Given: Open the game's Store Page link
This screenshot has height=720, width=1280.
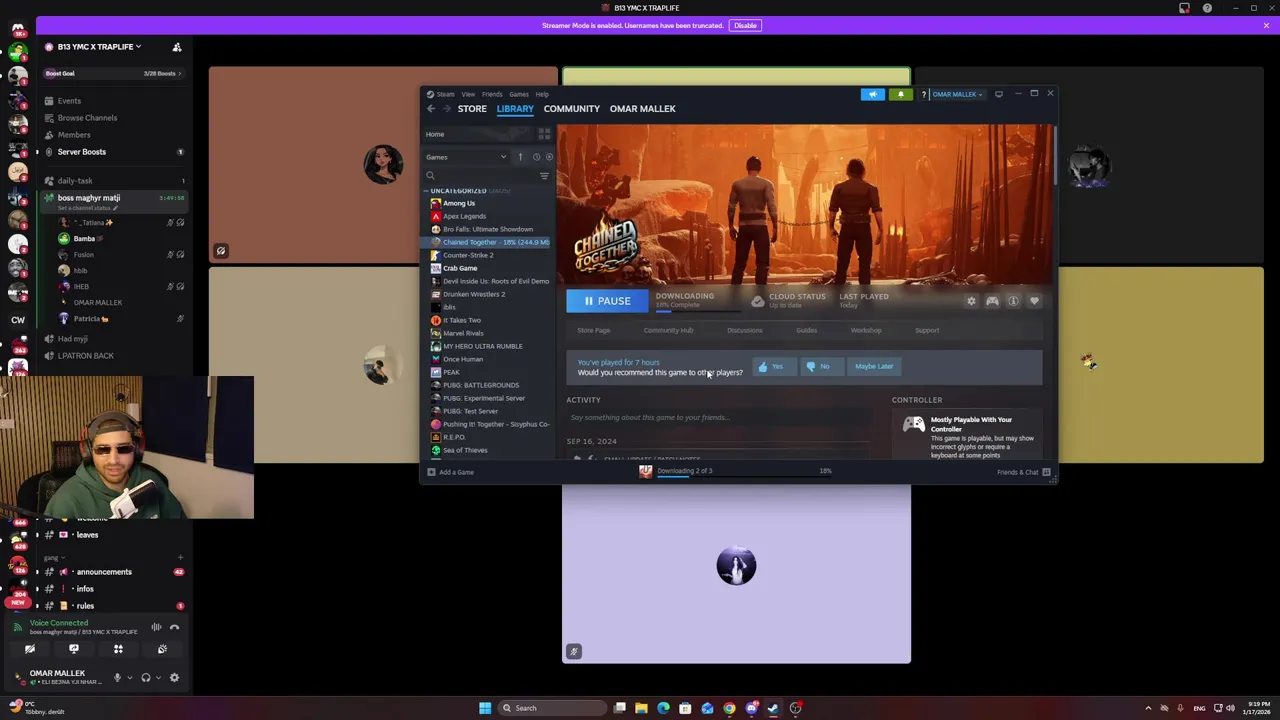Looking at the screenshot, I should [x=593, y=330].
